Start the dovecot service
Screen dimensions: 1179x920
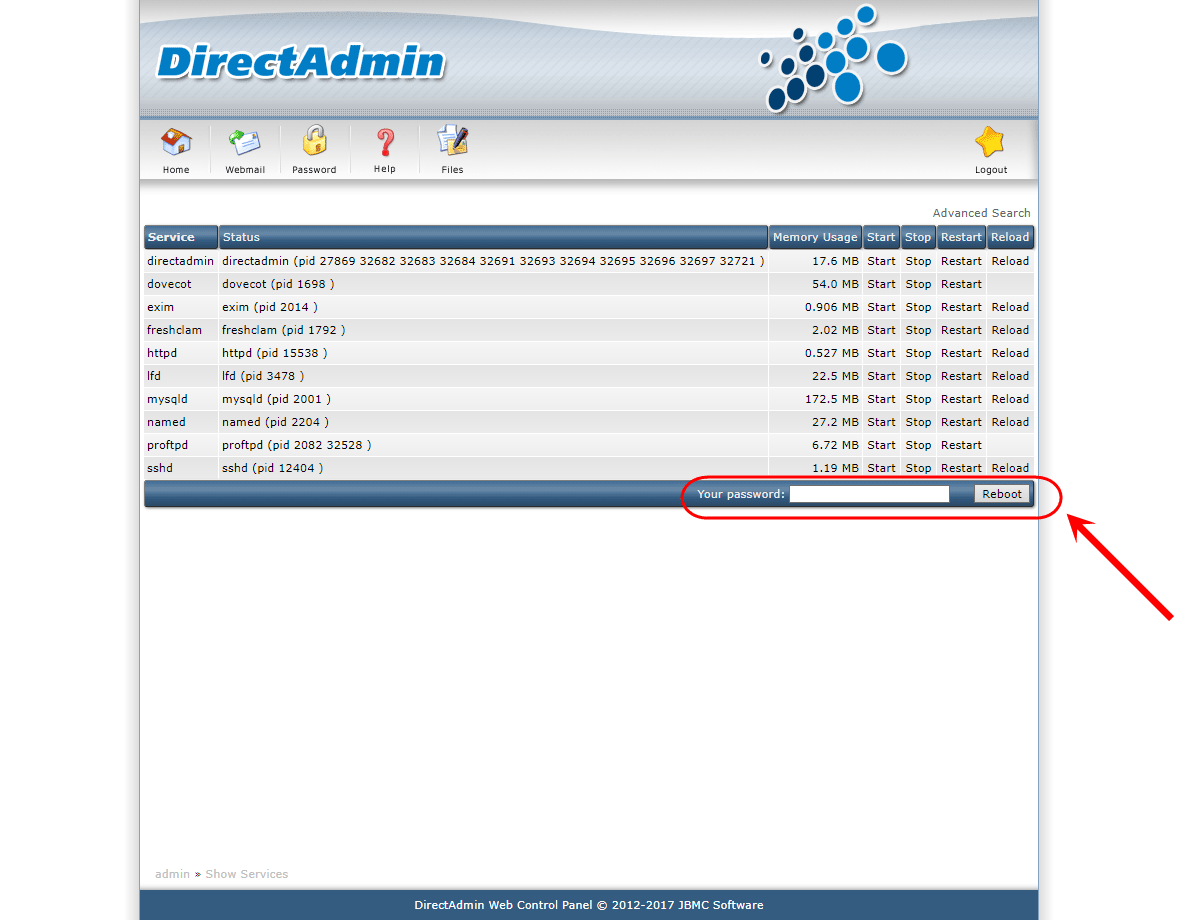(881, 284)
